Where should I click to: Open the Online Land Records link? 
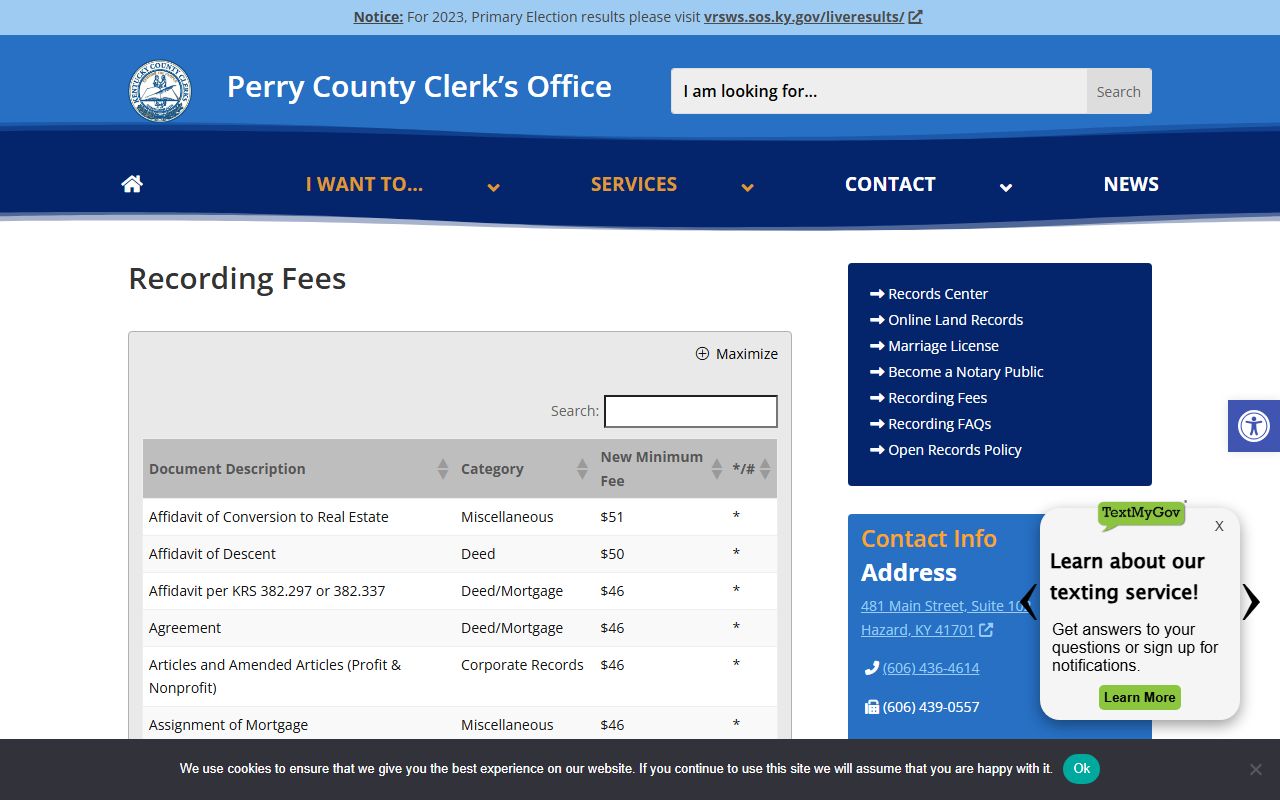pos(956,320)
